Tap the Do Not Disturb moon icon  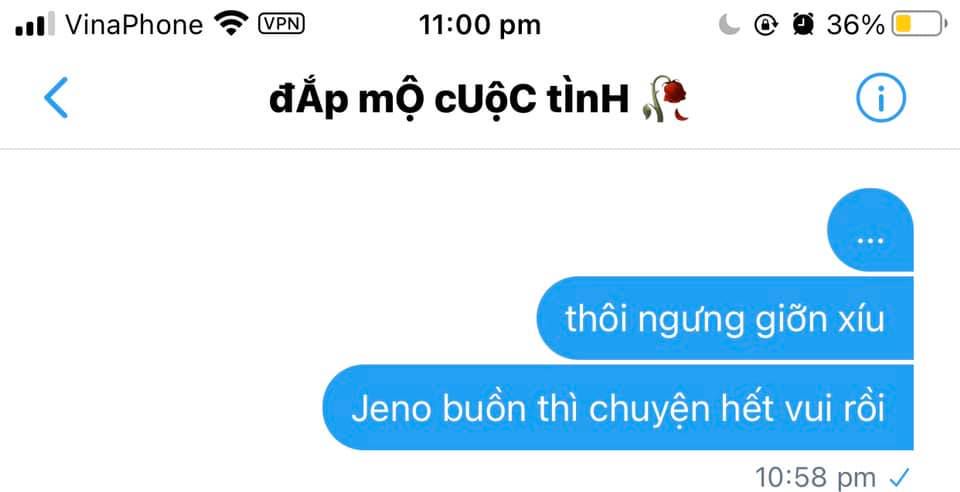[729, 24]
